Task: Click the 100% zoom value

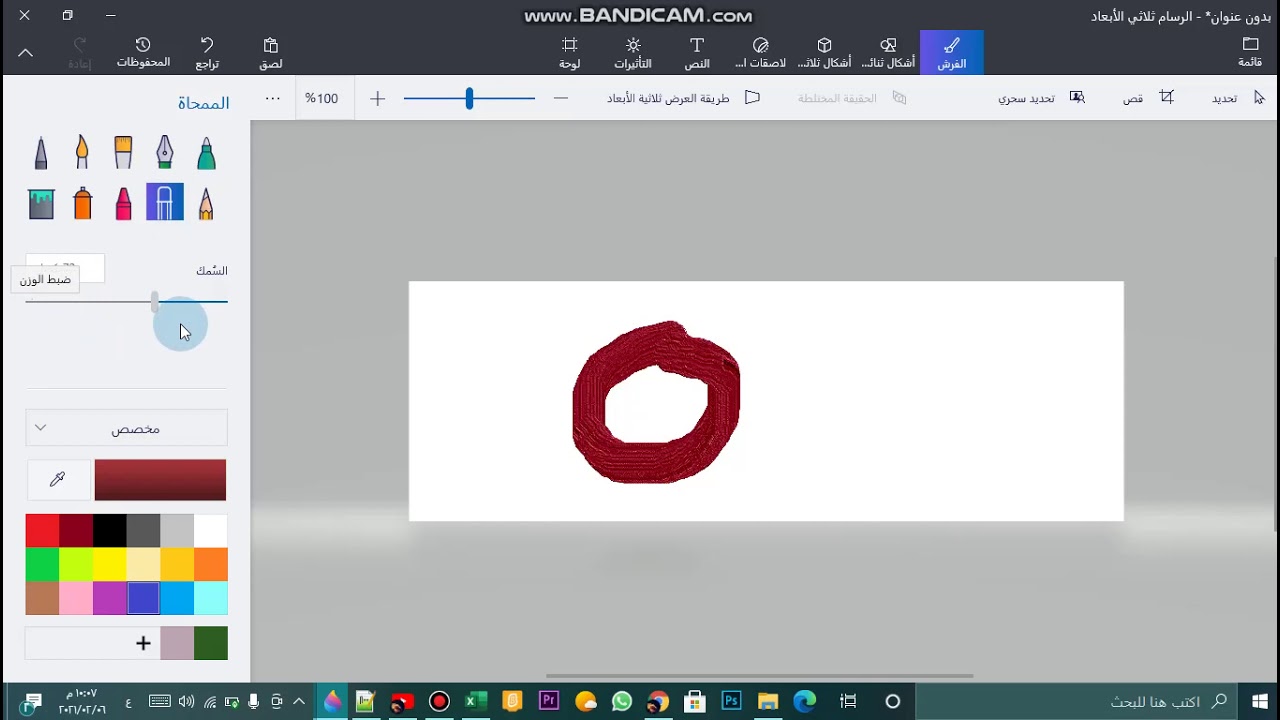Action: click(x=322, y=98)
